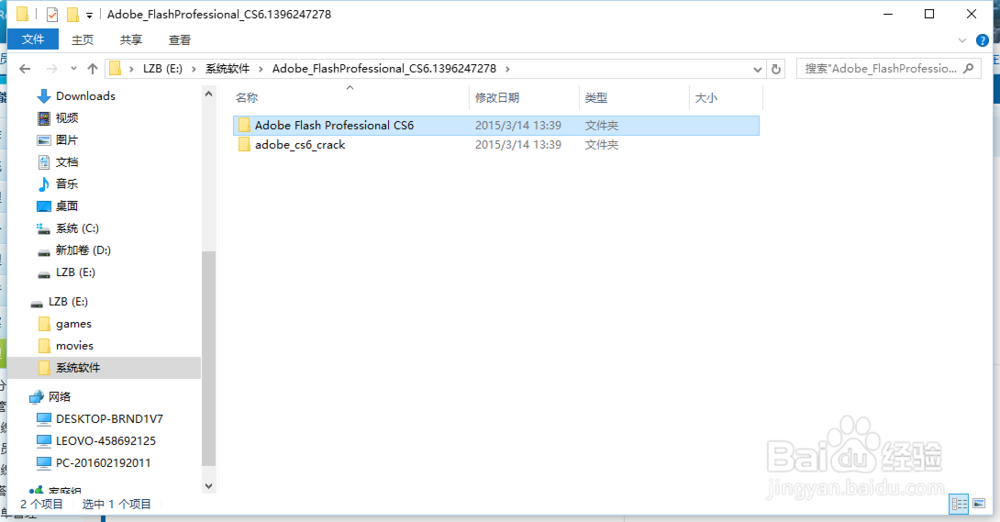Viewport: 1000px width, 522px height.
Task: Open the 文档 documents icon
Action: [x=43, y=162]
